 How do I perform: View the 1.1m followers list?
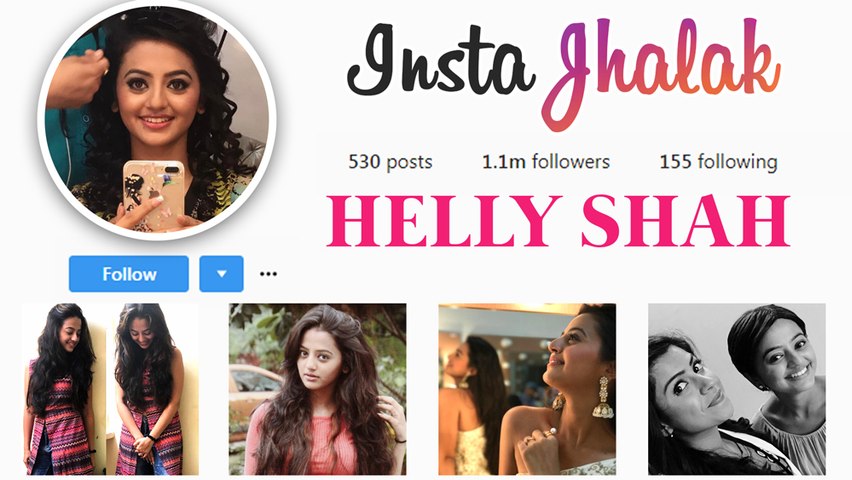[546, 162]
